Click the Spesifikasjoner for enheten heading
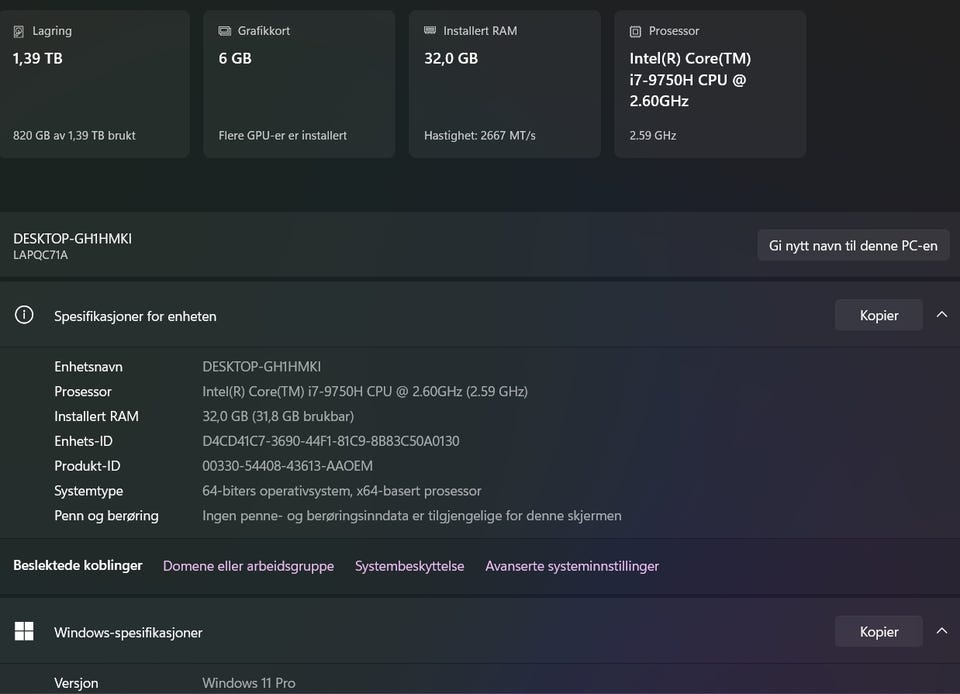 (x=135, y=316)
